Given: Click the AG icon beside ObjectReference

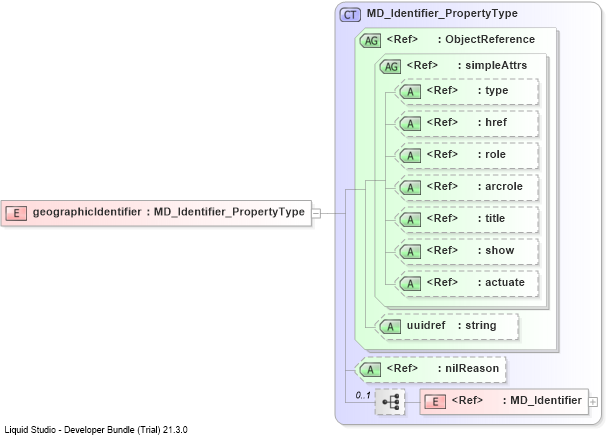Looking at the screenshot, I should (x=371, y=41).
